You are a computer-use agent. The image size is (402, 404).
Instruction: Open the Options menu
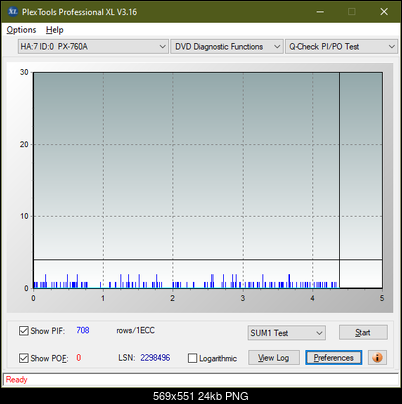tap(21, 30)
